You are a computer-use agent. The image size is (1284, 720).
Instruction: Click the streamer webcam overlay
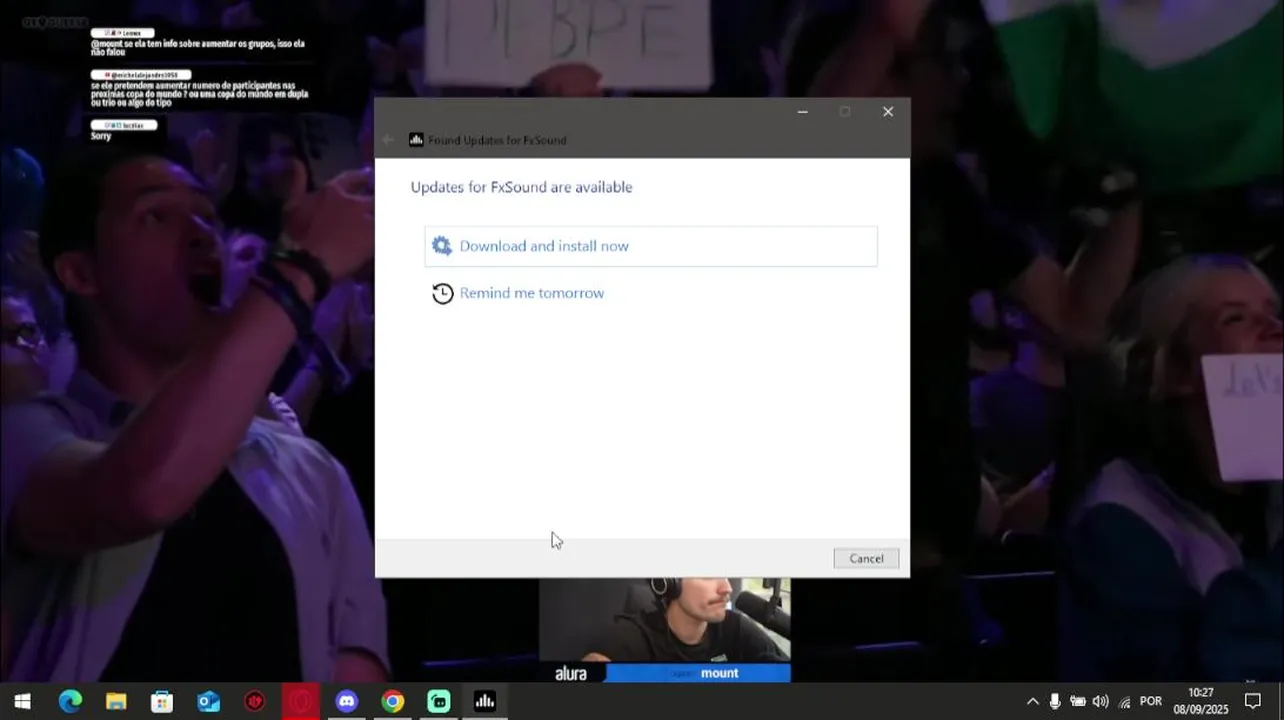click(665, 620)
